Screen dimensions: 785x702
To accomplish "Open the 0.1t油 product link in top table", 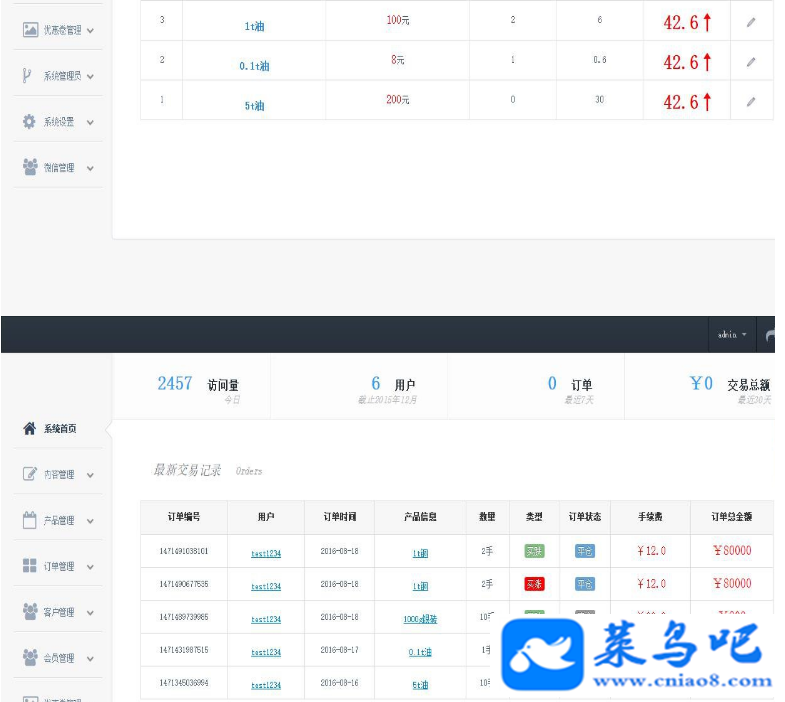I will point(254,66).
